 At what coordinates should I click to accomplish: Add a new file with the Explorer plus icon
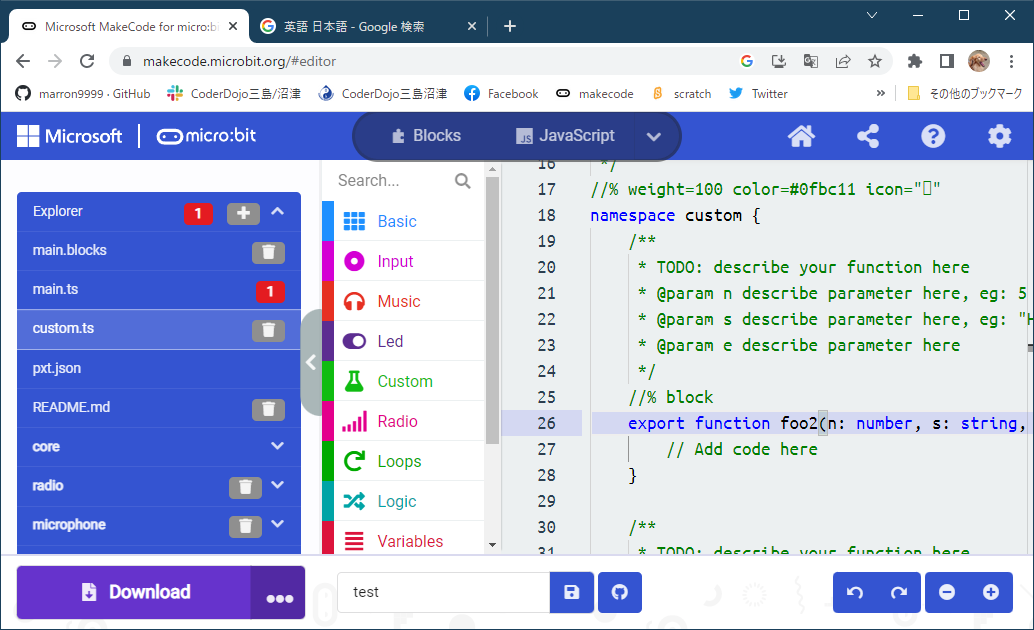(243, 212)
